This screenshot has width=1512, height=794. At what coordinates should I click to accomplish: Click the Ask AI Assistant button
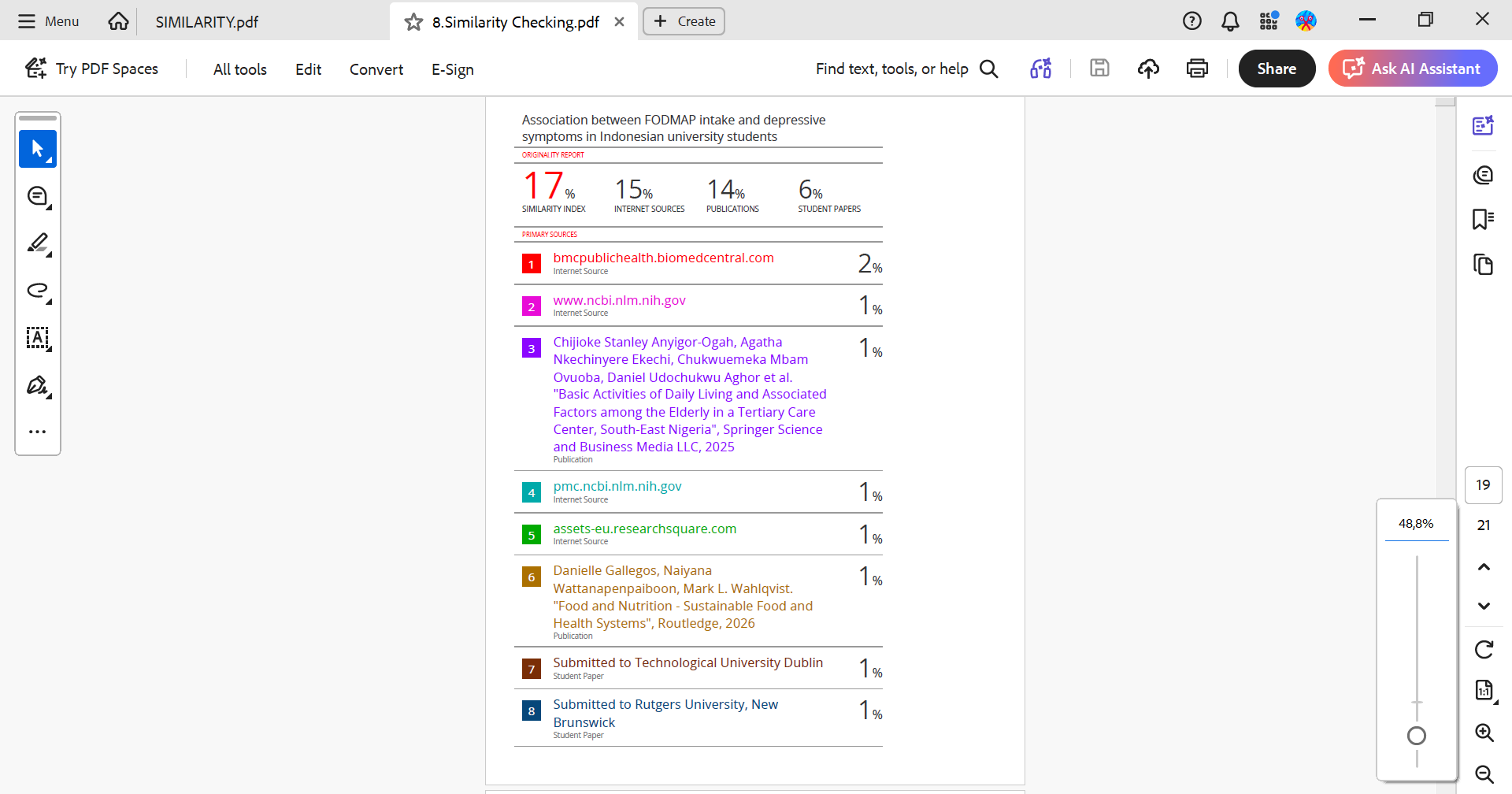point(1412,69)
